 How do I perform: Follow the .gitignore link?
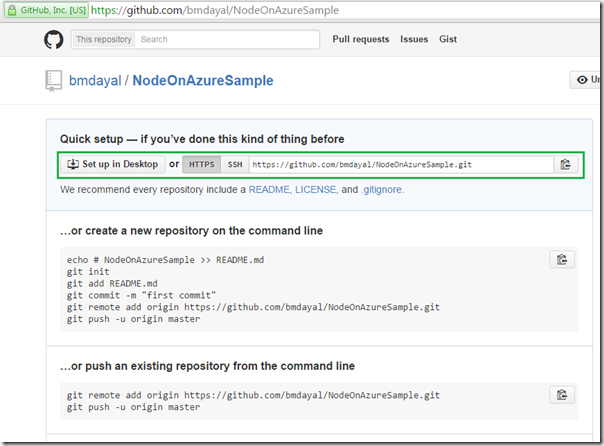381,189
